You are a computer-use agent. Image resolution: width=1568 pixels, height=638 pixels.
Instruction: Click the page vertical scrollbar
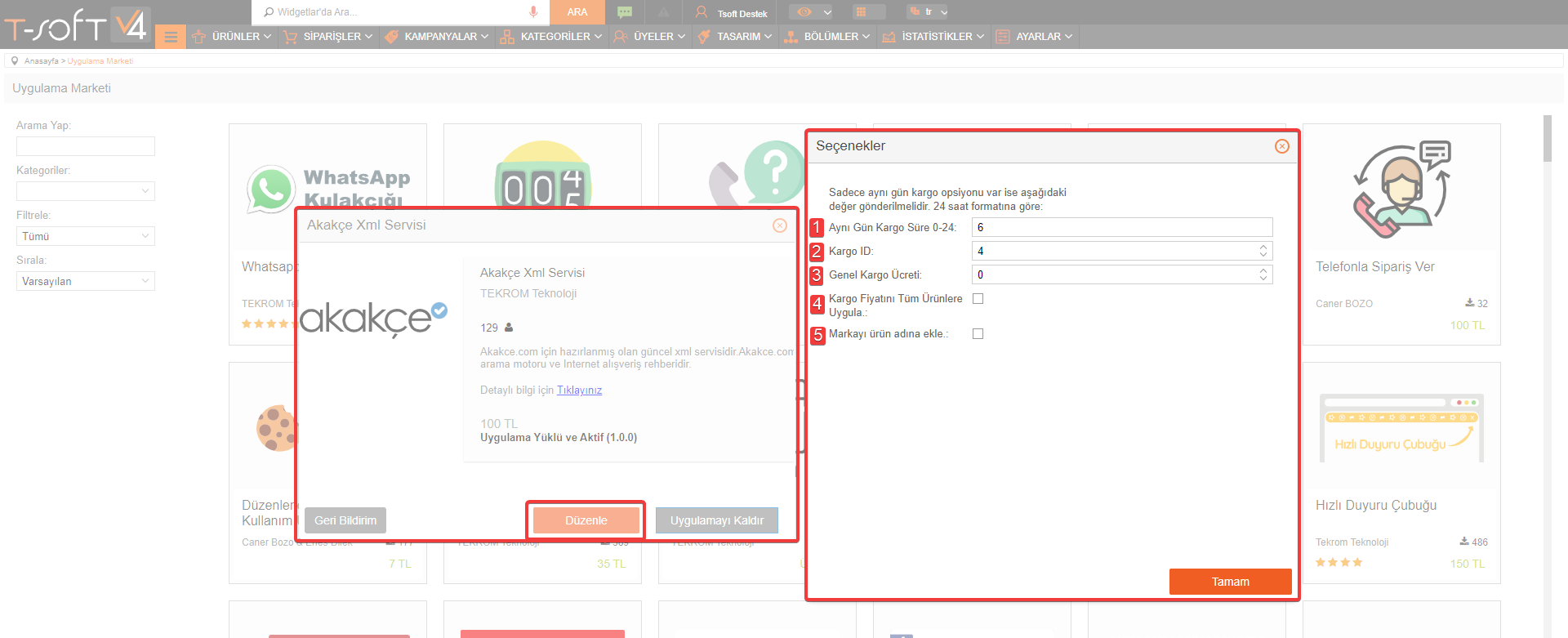[1547, 139]
